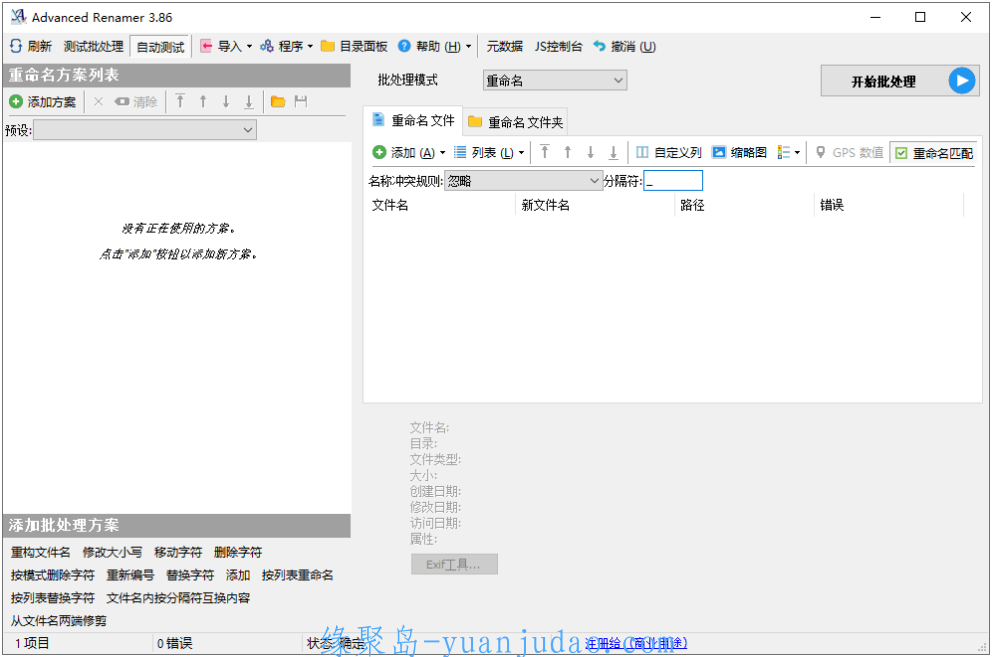Viewport: 992px width, 657px height.
Task: Add the 移动字符 method
Action: coord(178,553)
